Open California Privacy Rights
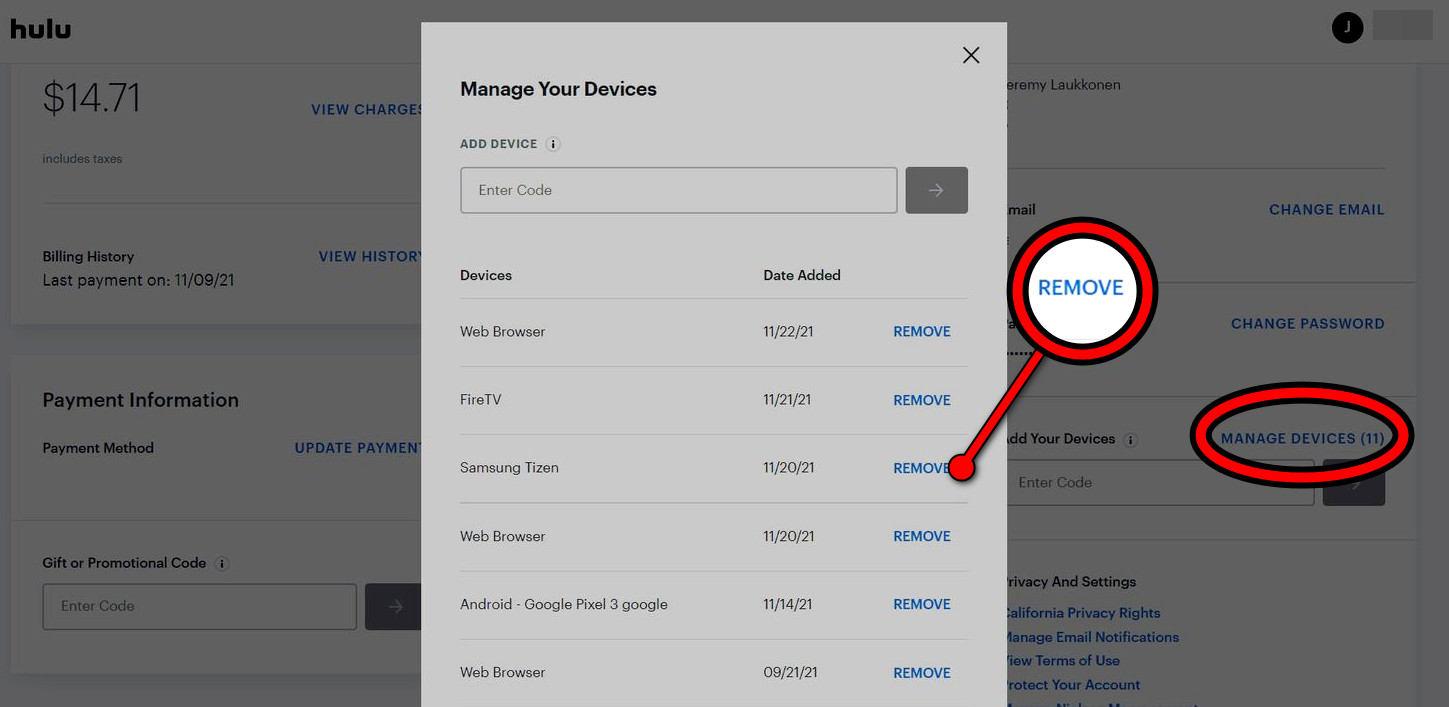Image resolution: width=1449 pixels, height=707 pixels. click(1082, 612)
